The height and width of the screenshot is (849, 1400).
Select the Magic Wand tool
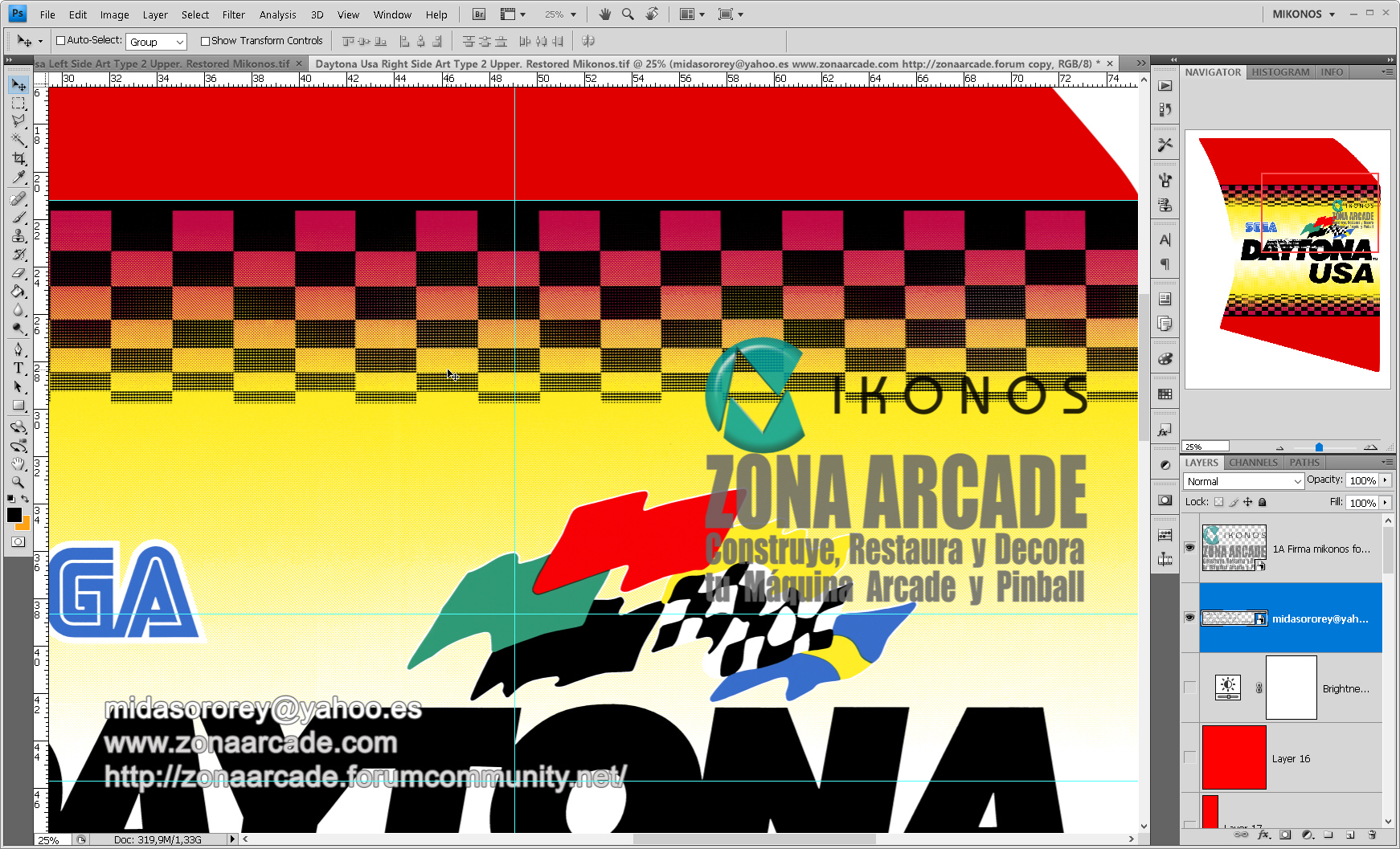click(x=18, y=140)
